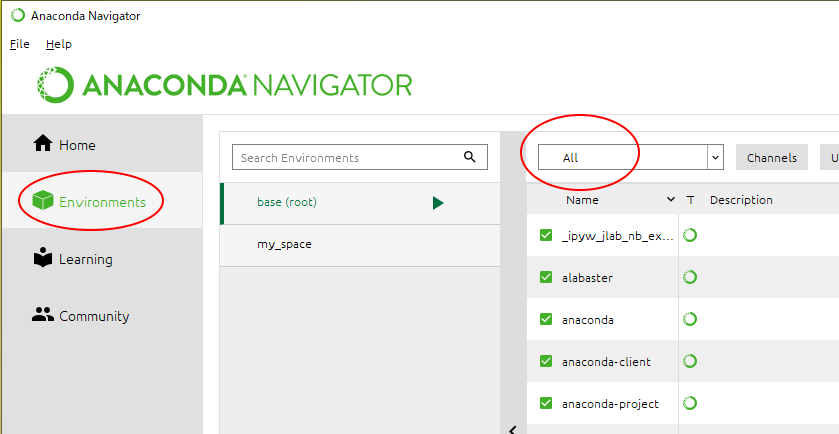Click the search magnifier in Search Environments

coord(470,158)
